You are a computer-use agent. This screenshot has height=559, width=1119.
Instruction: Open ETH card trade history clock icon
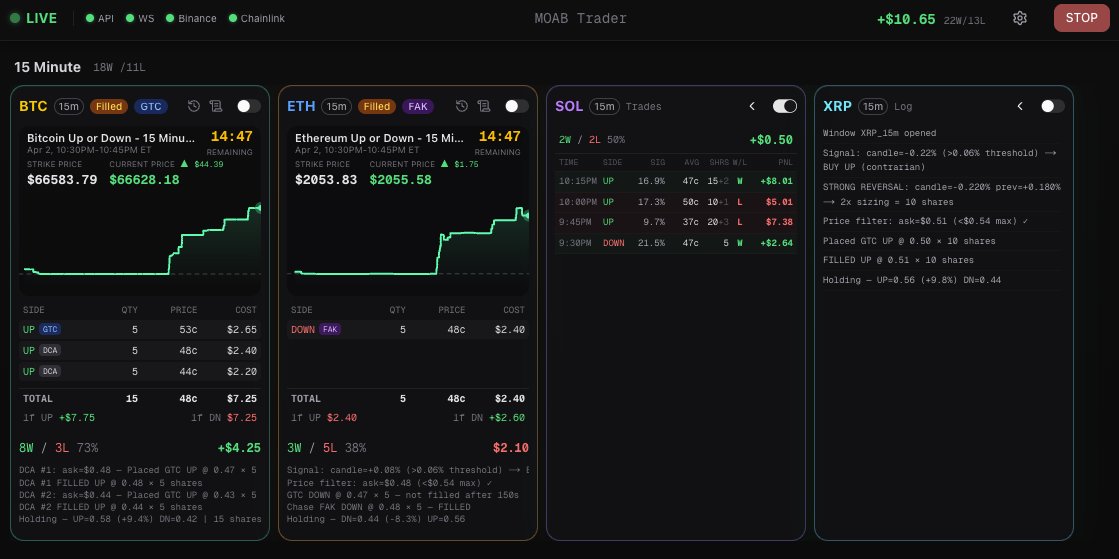[462, 106]
